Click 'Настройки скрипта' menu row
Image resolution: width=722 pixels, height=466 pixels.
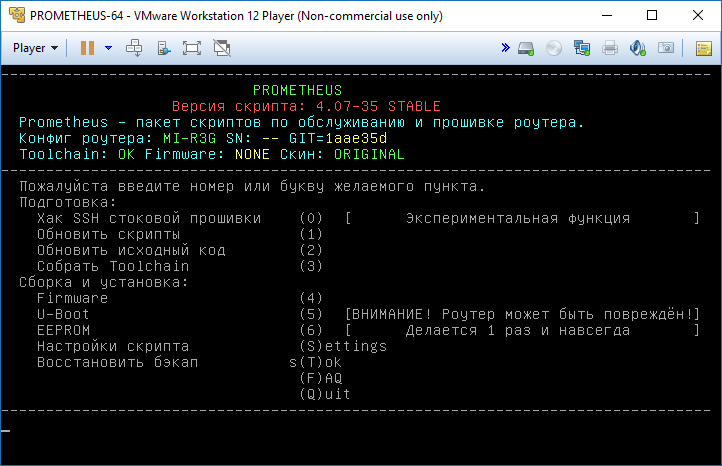[x=113, y=346]
